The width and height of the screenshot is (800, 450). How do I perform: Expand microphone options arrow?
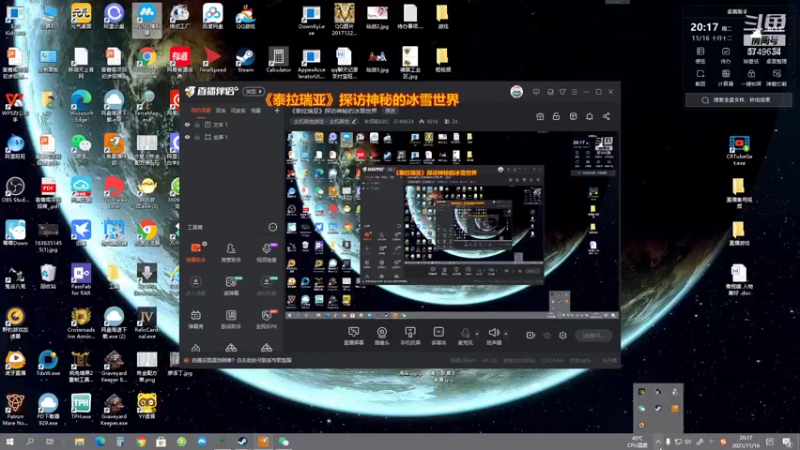(x=477, y=334)
